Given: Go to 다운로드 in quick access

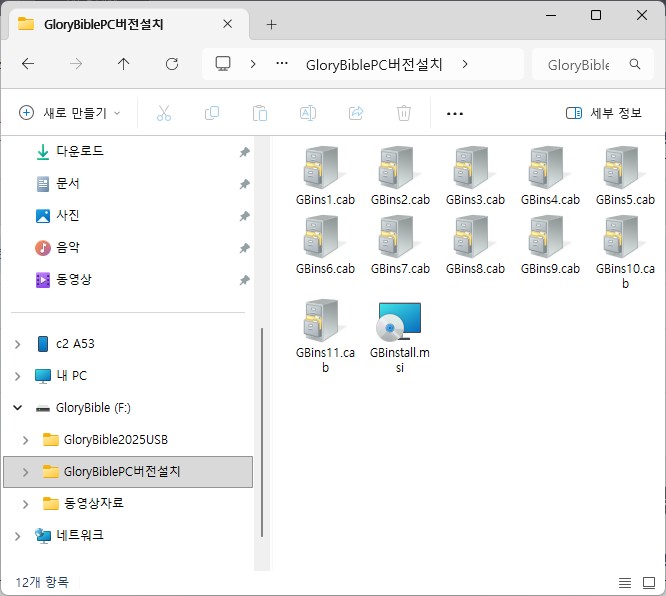Looking at the screenshot, I should coord(79,152).
